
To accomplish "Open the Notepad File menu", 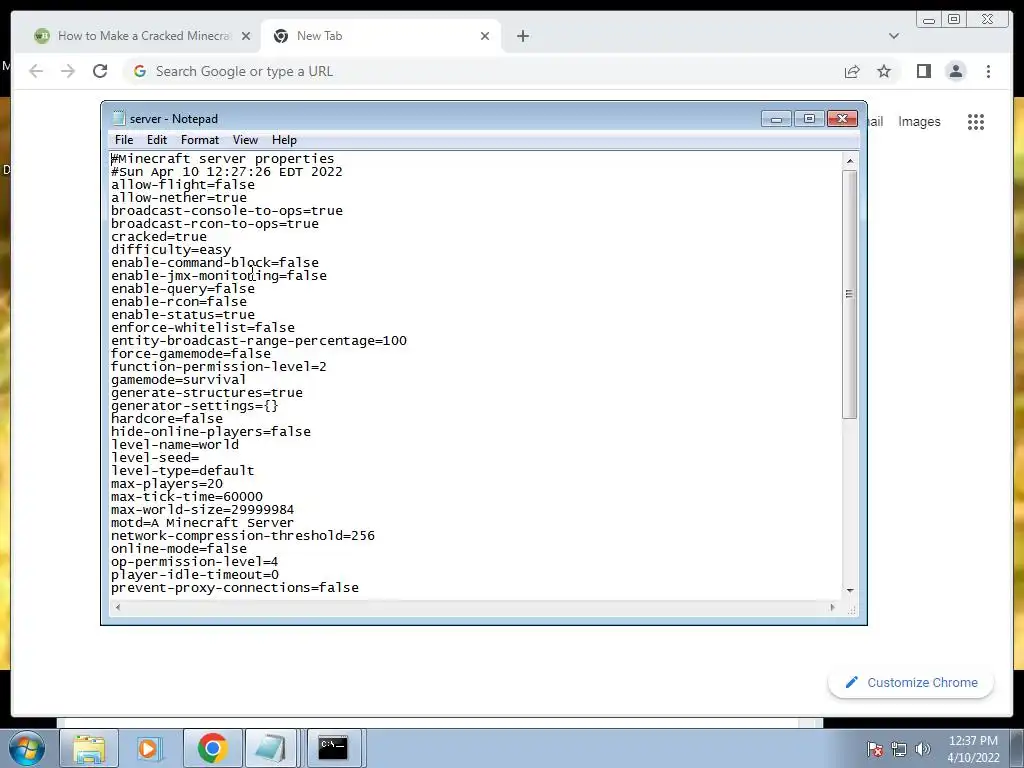I will click(x=123, y=140).
